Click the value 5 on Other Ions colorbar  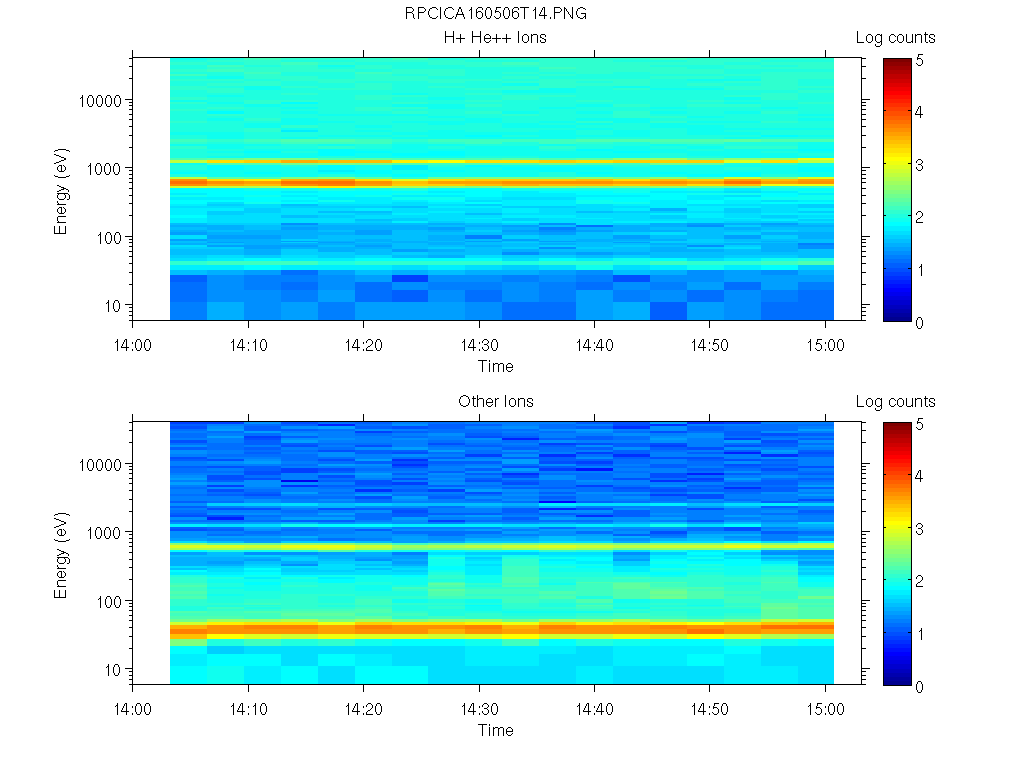920,424
